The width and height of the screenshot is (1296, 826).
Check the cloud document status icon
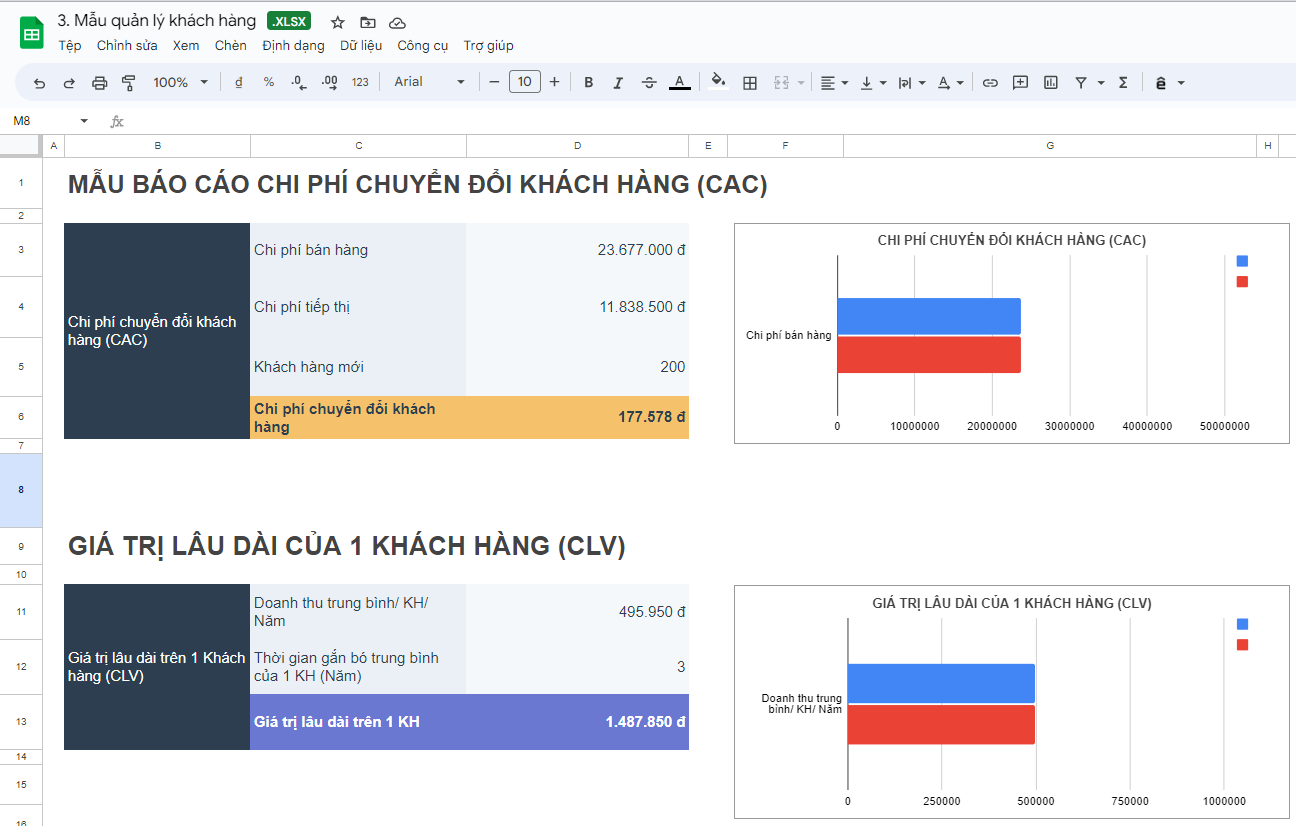tap(398, 22)
